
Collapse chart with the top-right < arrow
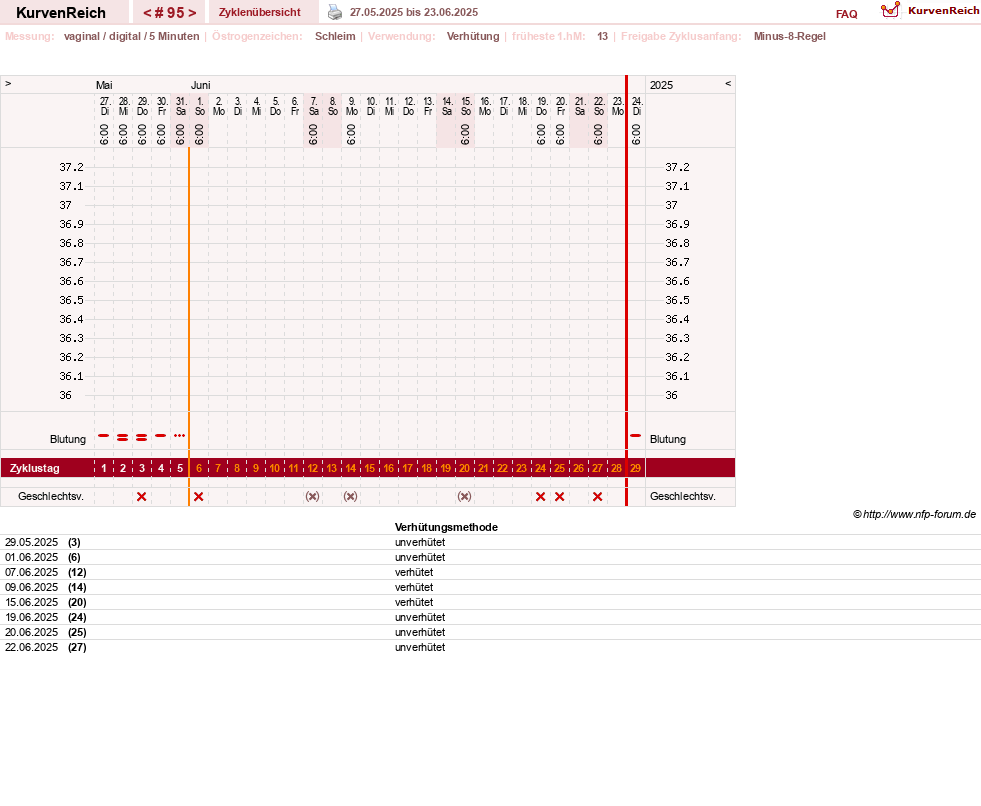point(728,83)
